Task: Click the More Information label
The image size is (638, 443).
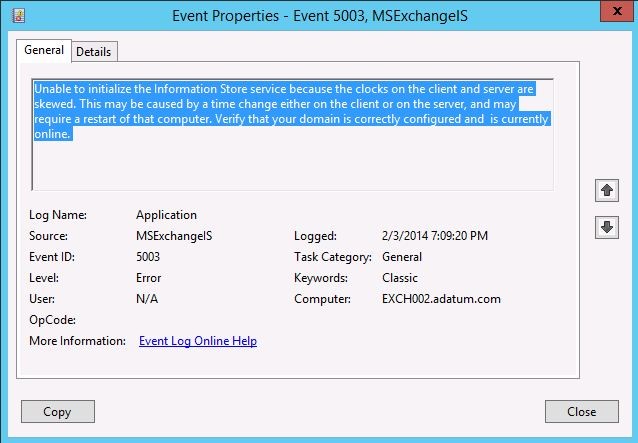Action: (77, 341)
